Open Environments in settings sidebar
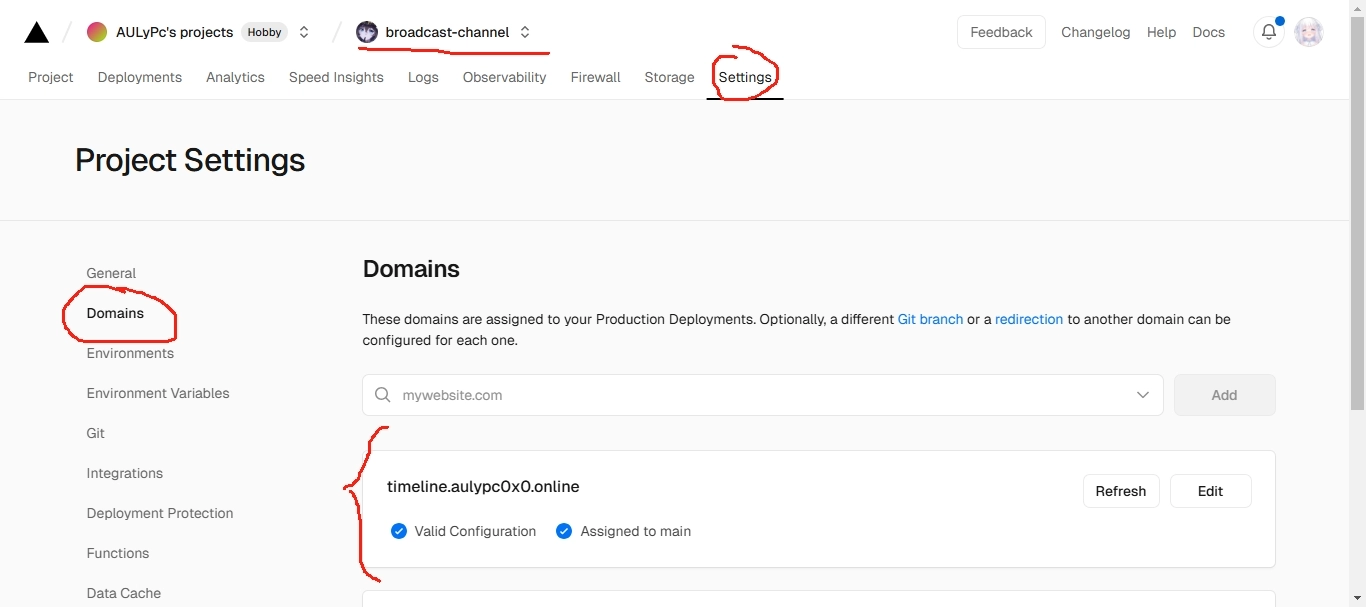The image size is (1366, 607). (130, 353)
